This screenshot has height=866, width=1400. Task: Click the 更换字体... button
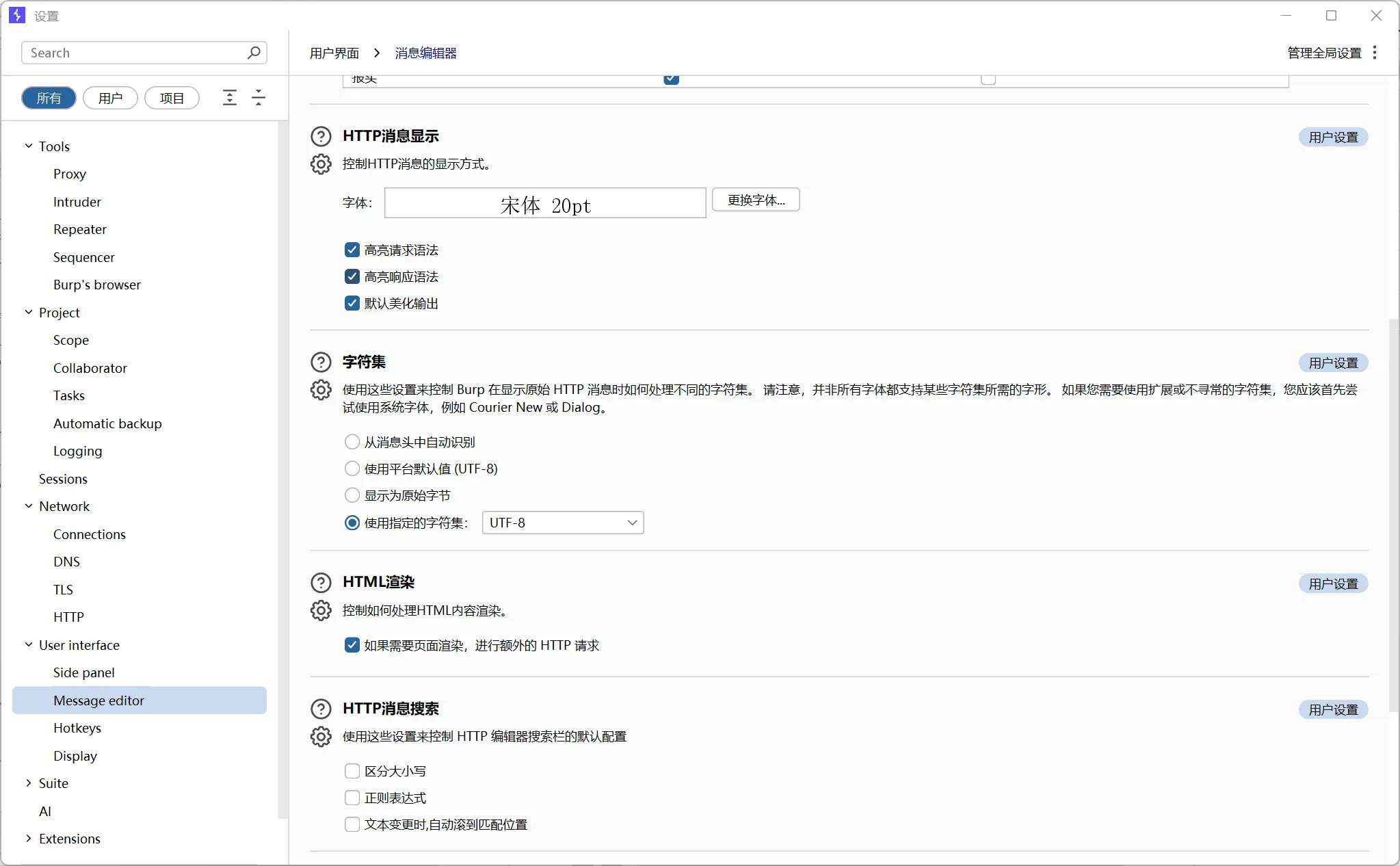756,200
